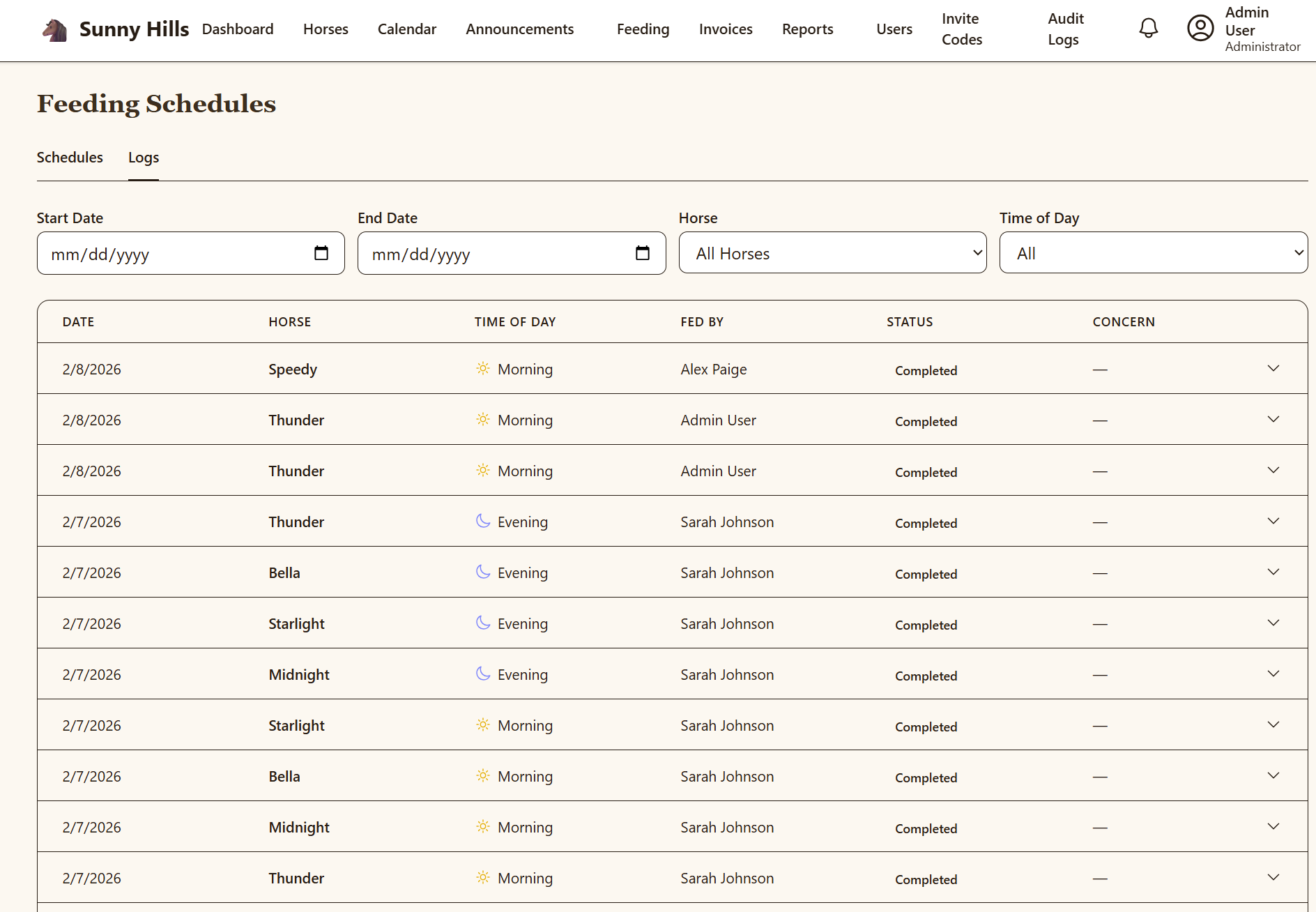Go to the Invoices page
Screen dimensions: 1316x912
[726, 29]
